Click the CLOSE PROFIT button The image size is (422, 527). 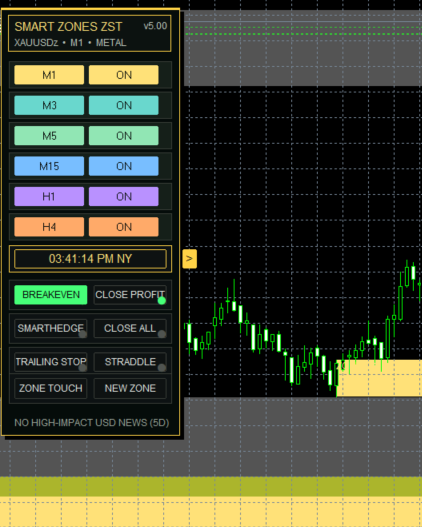130,295
